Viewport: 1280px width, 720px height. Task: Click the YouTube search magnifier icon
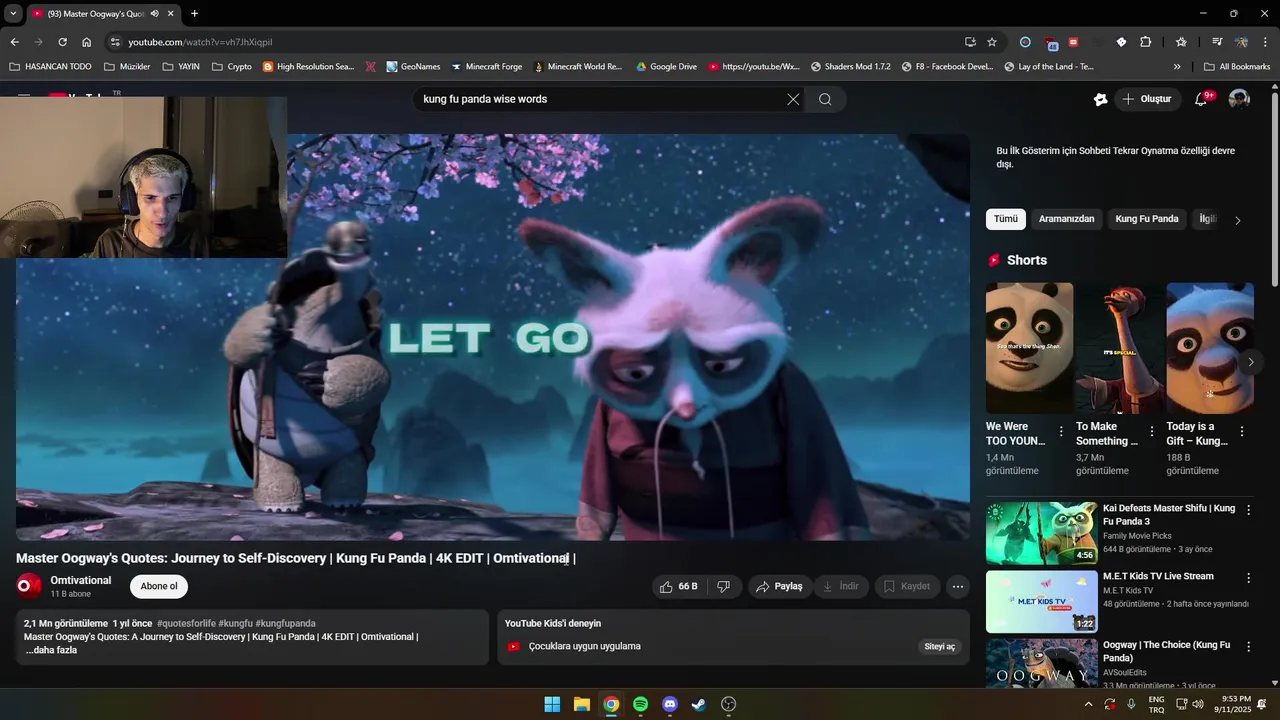825,99
